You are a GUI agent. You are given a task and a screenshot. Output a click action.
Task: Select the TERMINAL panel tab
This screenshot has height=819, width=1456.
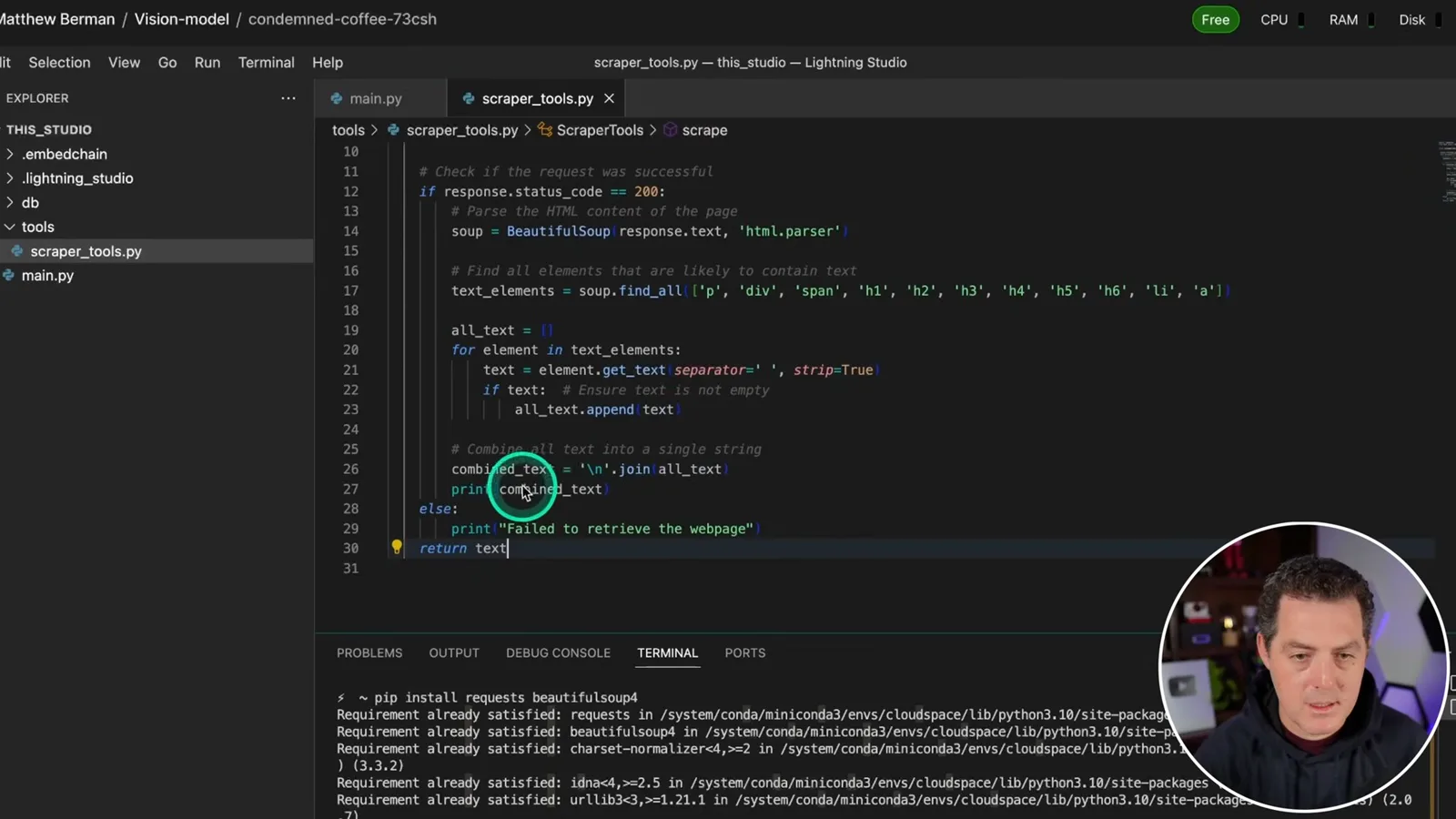pos(667,652)
